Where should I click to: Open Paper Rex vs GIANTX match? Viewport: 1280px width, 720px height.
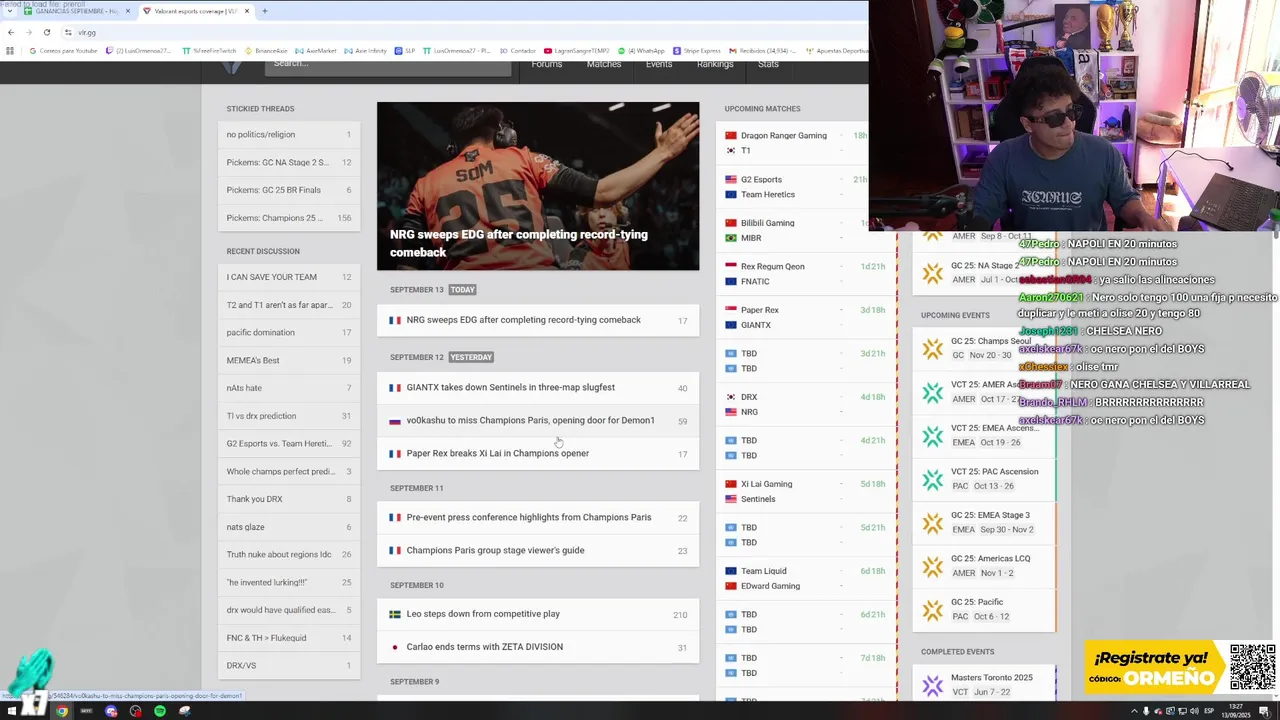tap(805, 317)
